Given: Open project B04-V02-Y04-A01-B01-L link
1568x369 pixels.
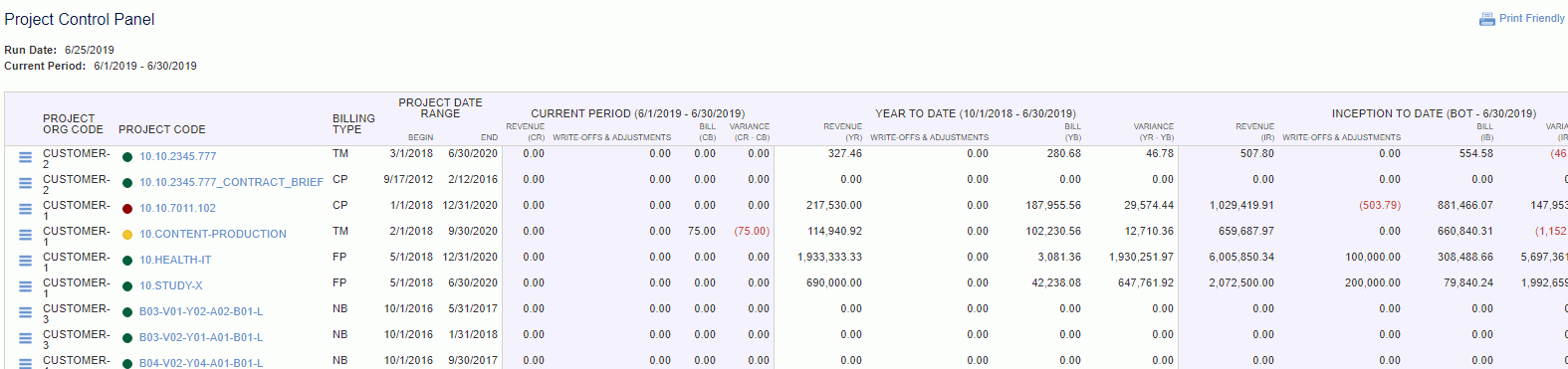Looking at the screenshot, I should 201,364.
